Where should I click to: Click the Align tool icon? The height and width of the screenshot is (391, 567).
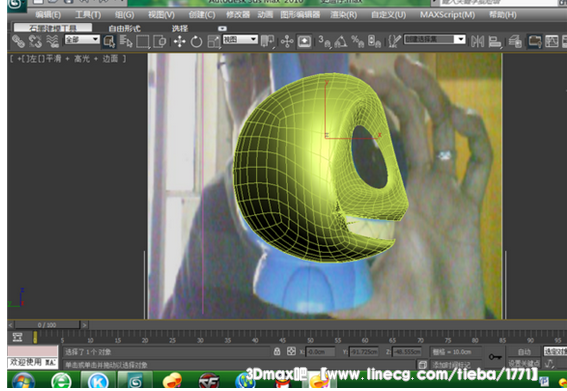coord(495,42)
